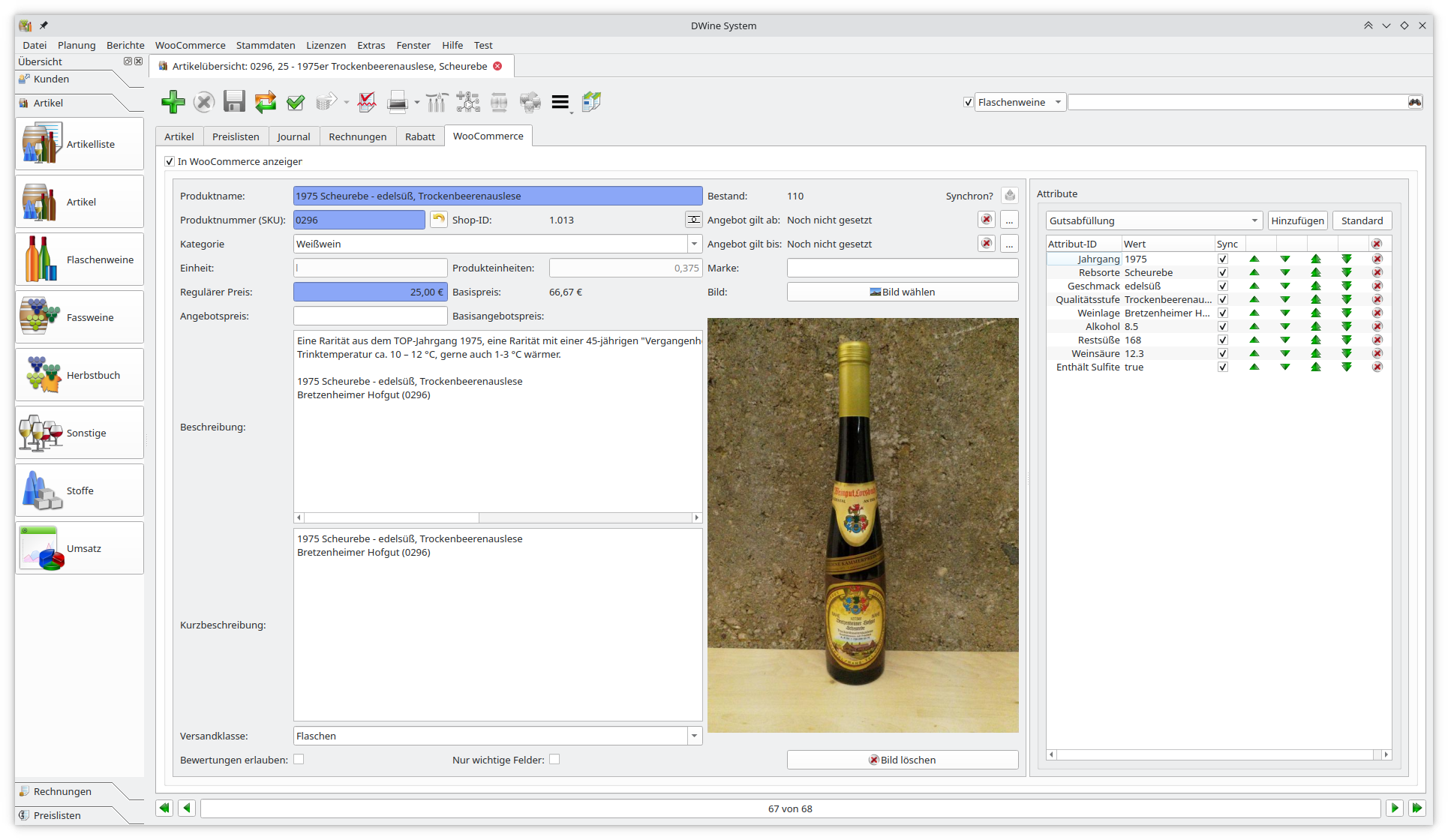
Task: Enable 'Nur wichtige Felder' checkbox
Action: point(554,759)
